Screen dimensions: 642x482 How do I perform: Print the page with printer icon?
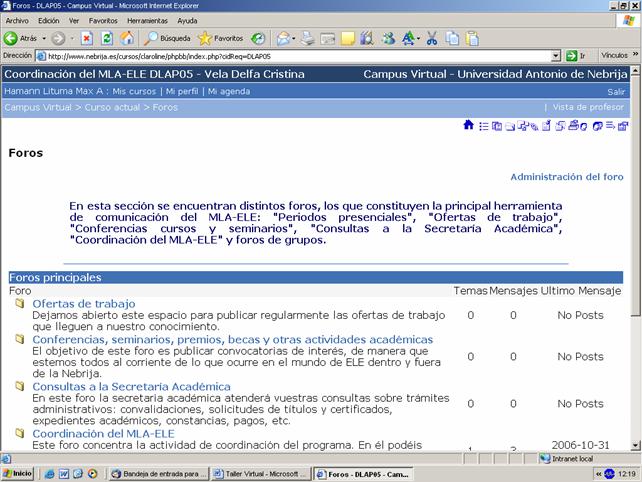pos(308,39)
